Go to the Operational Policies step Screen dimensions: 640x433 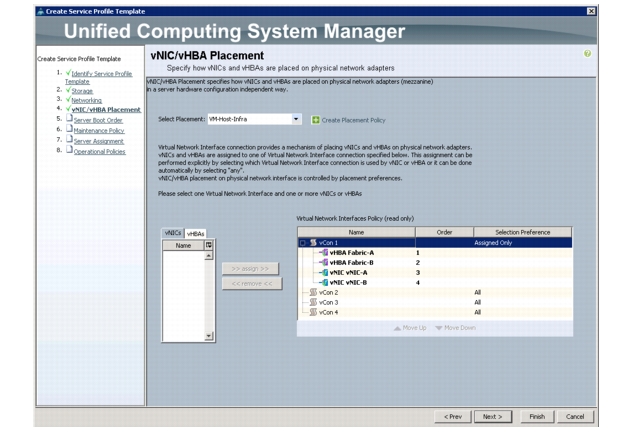tap(100, 151)
